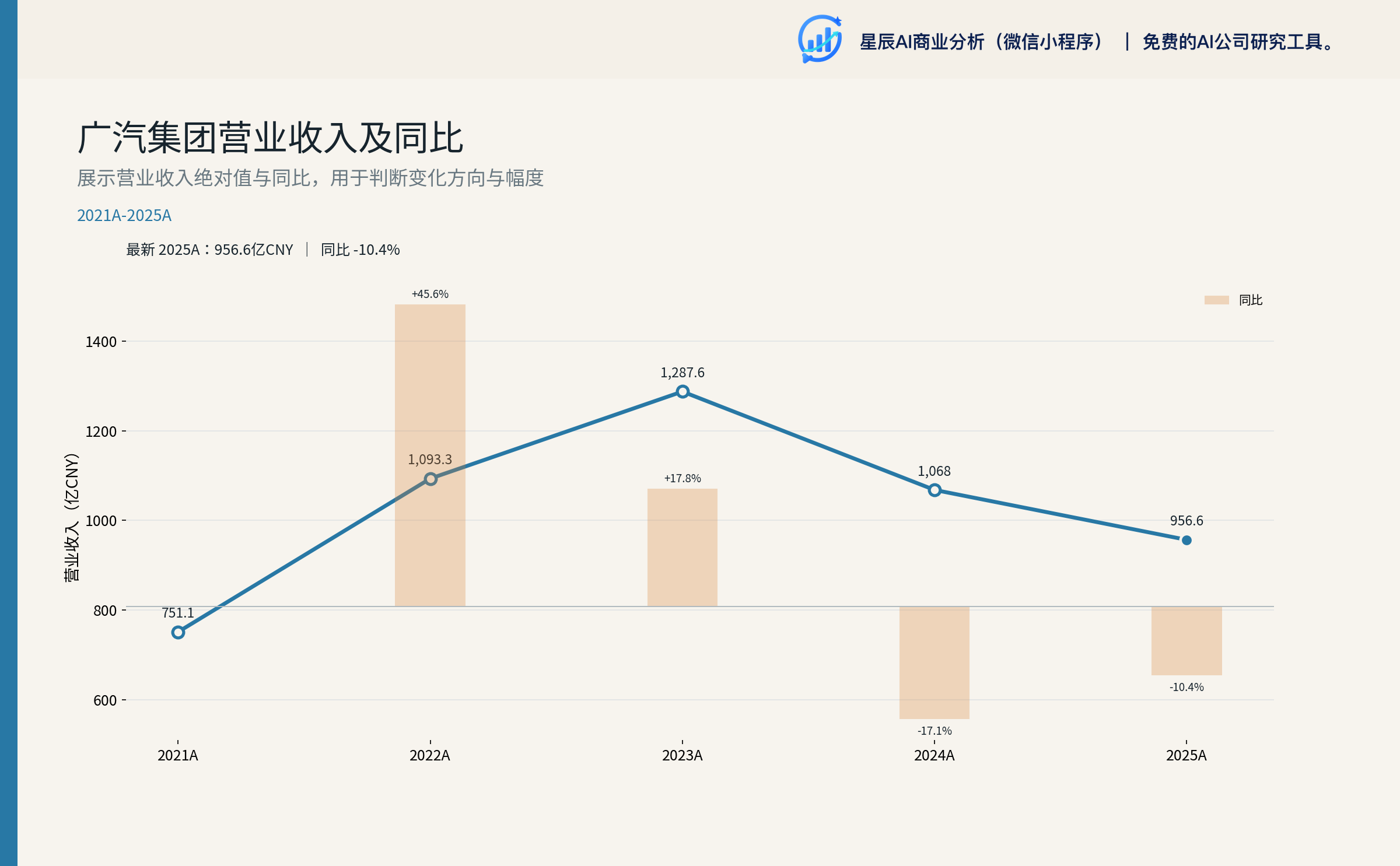
Task: Click the 2021A data point marker
Action: (178, 633)
